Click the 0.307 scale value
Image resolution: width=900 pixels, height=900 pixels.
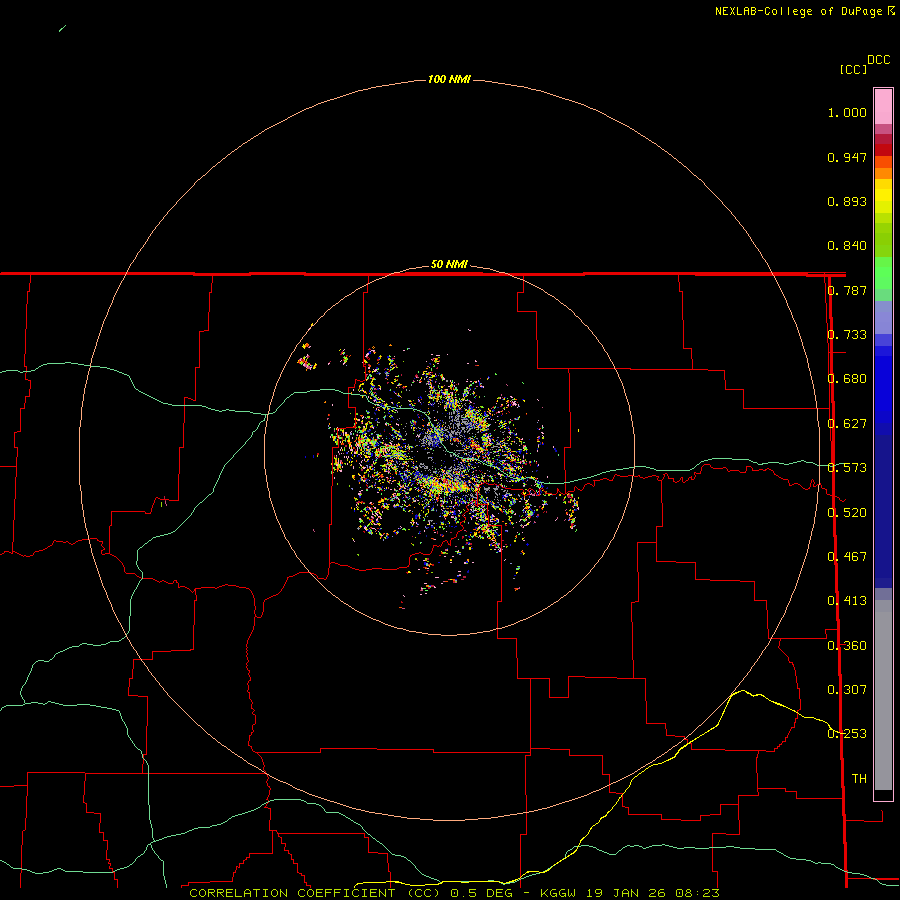(847, 690)
